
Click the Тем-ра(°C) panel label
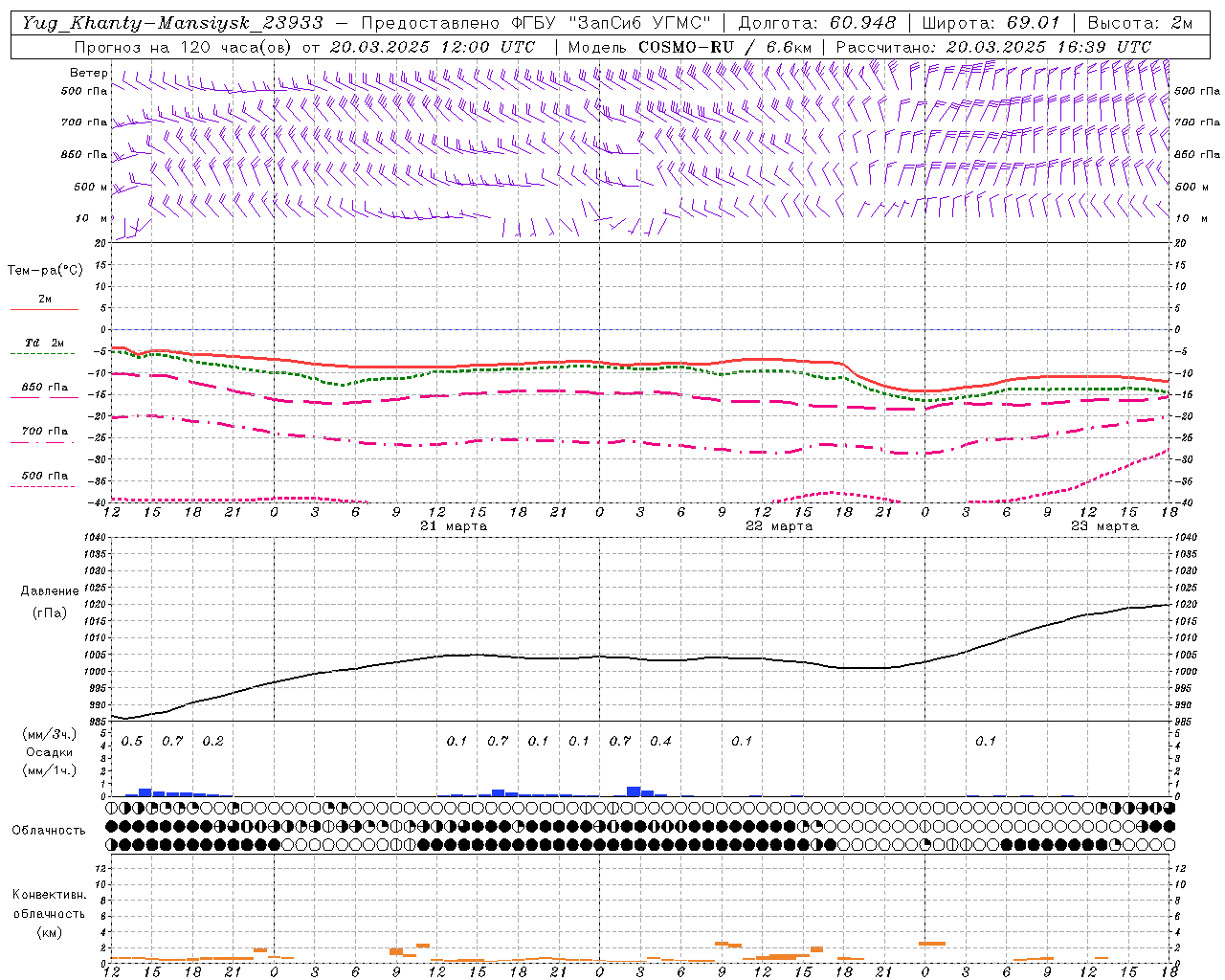click(45, 271)
